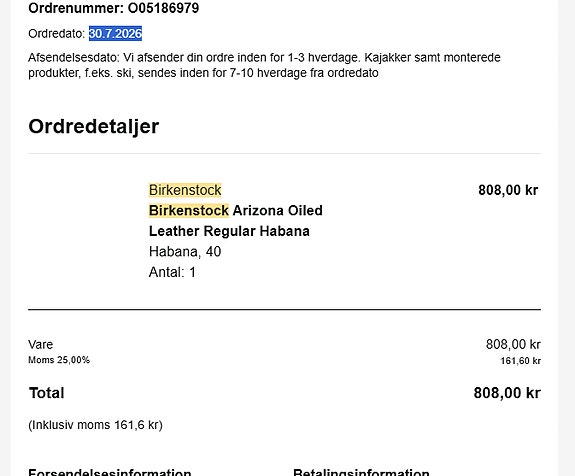Click the Afsendelsesdato shipping info paragraph

(264, 65)
